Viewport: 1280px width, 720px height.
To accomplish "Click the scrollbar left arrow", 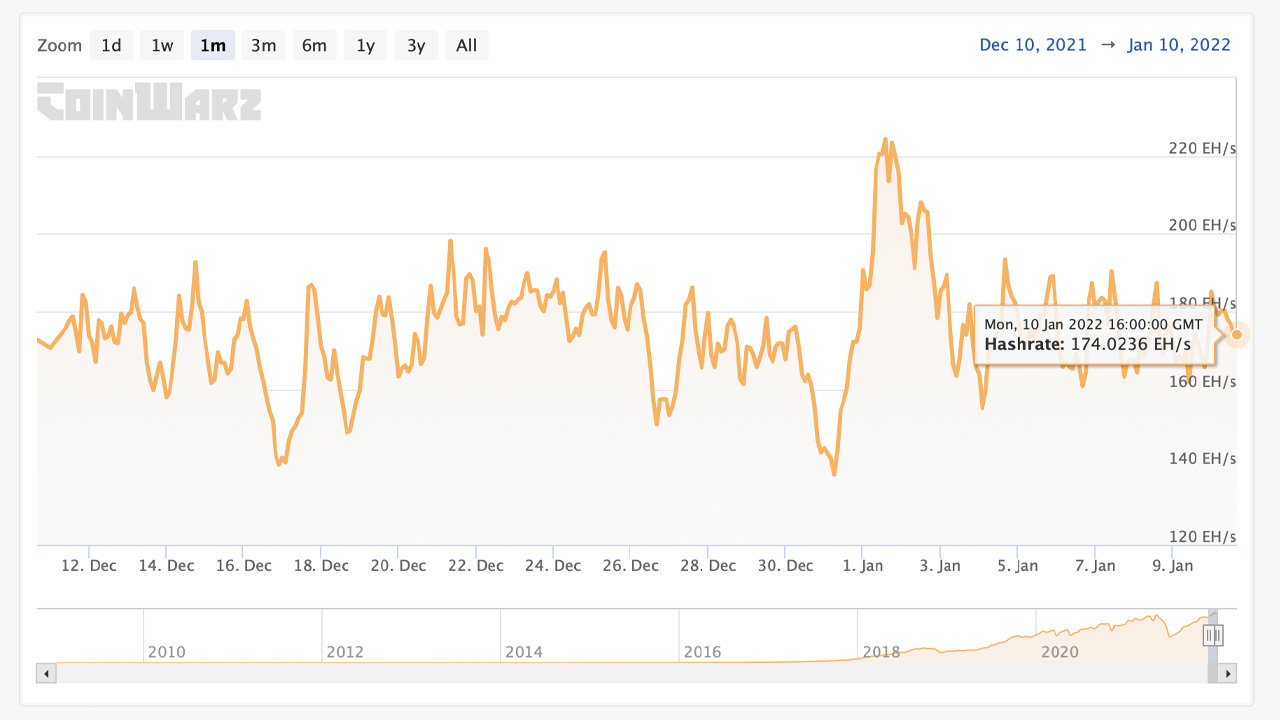I will tap(46, 673).
